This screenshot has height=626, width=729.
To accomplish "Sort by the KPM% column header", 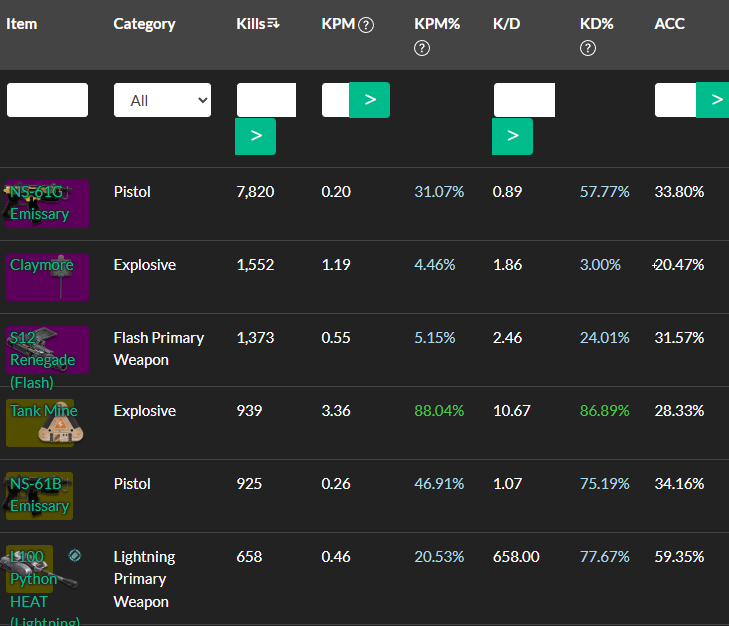I will (437, 24).
